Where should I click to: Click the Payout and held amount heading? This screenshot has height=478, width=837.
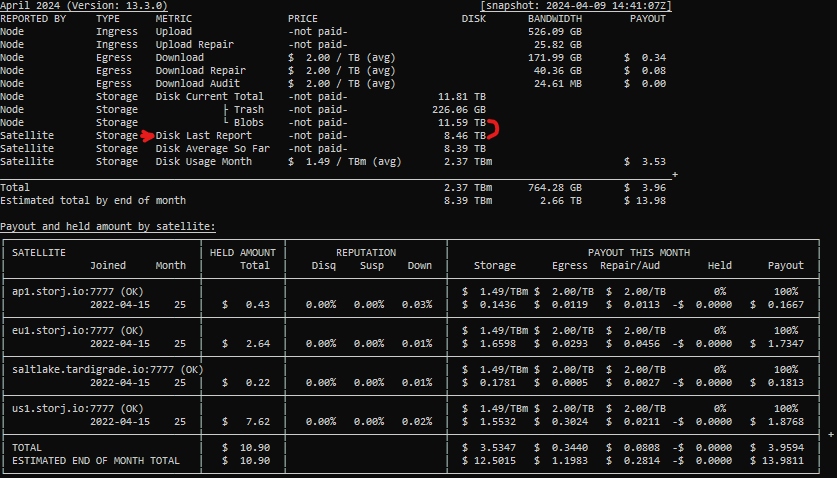coord(107,227)
